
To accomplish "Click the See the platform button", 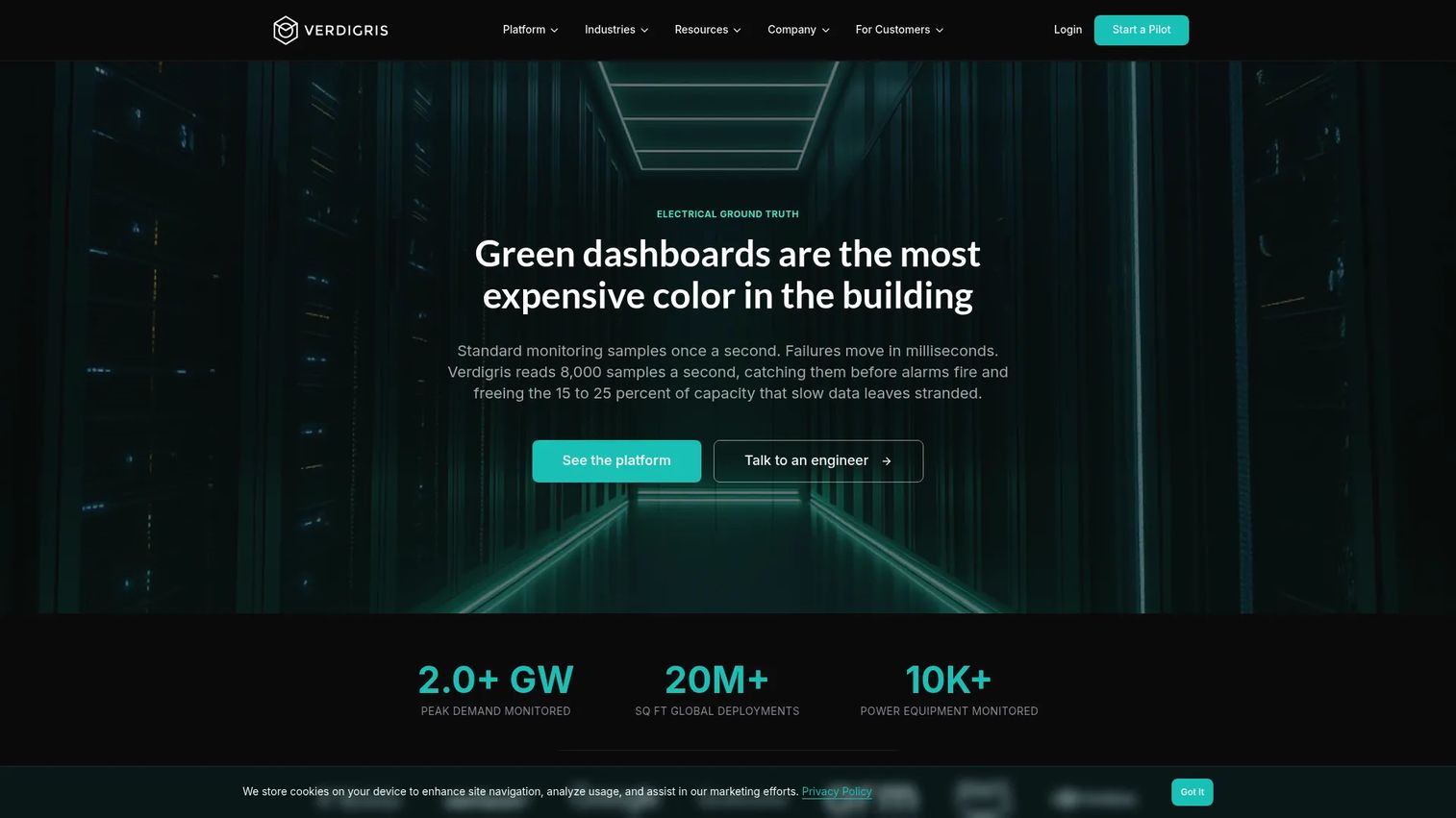I will click(x=616, y=461).
